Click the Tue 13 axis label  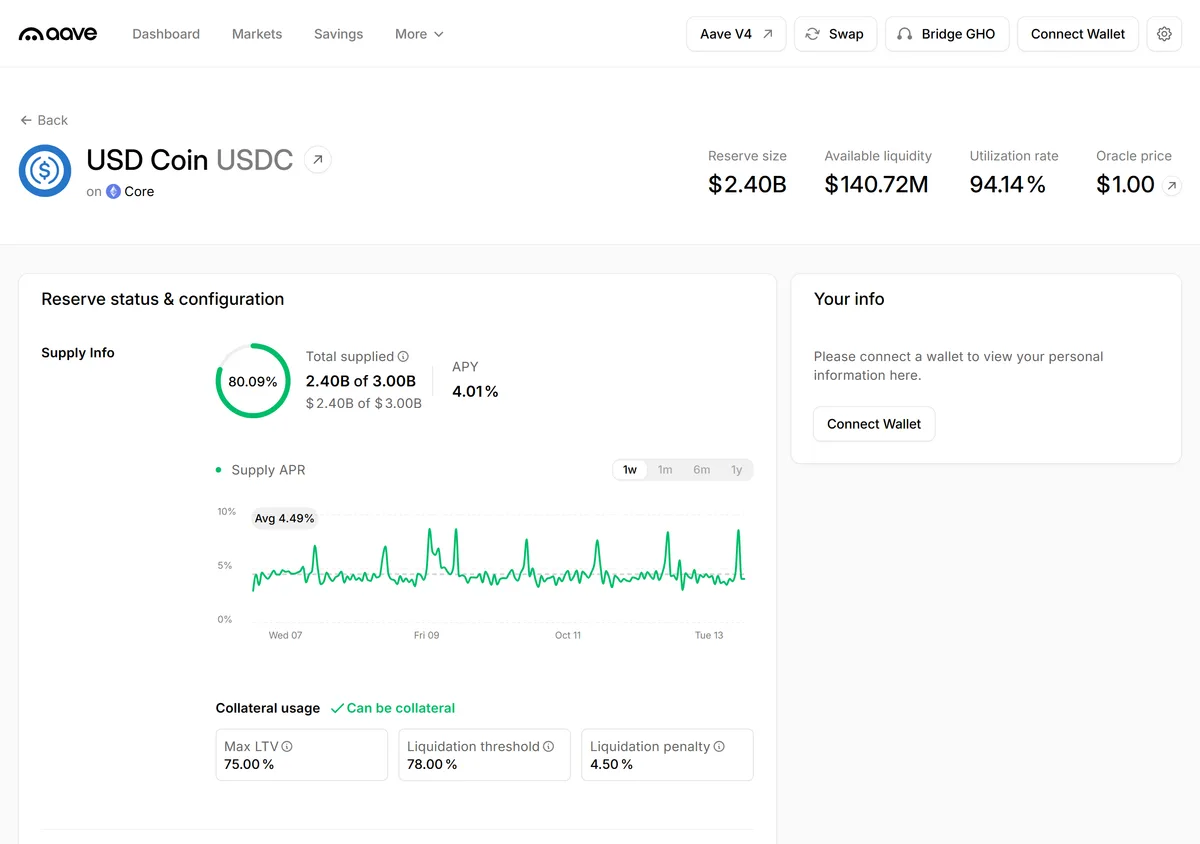[709, 635]
